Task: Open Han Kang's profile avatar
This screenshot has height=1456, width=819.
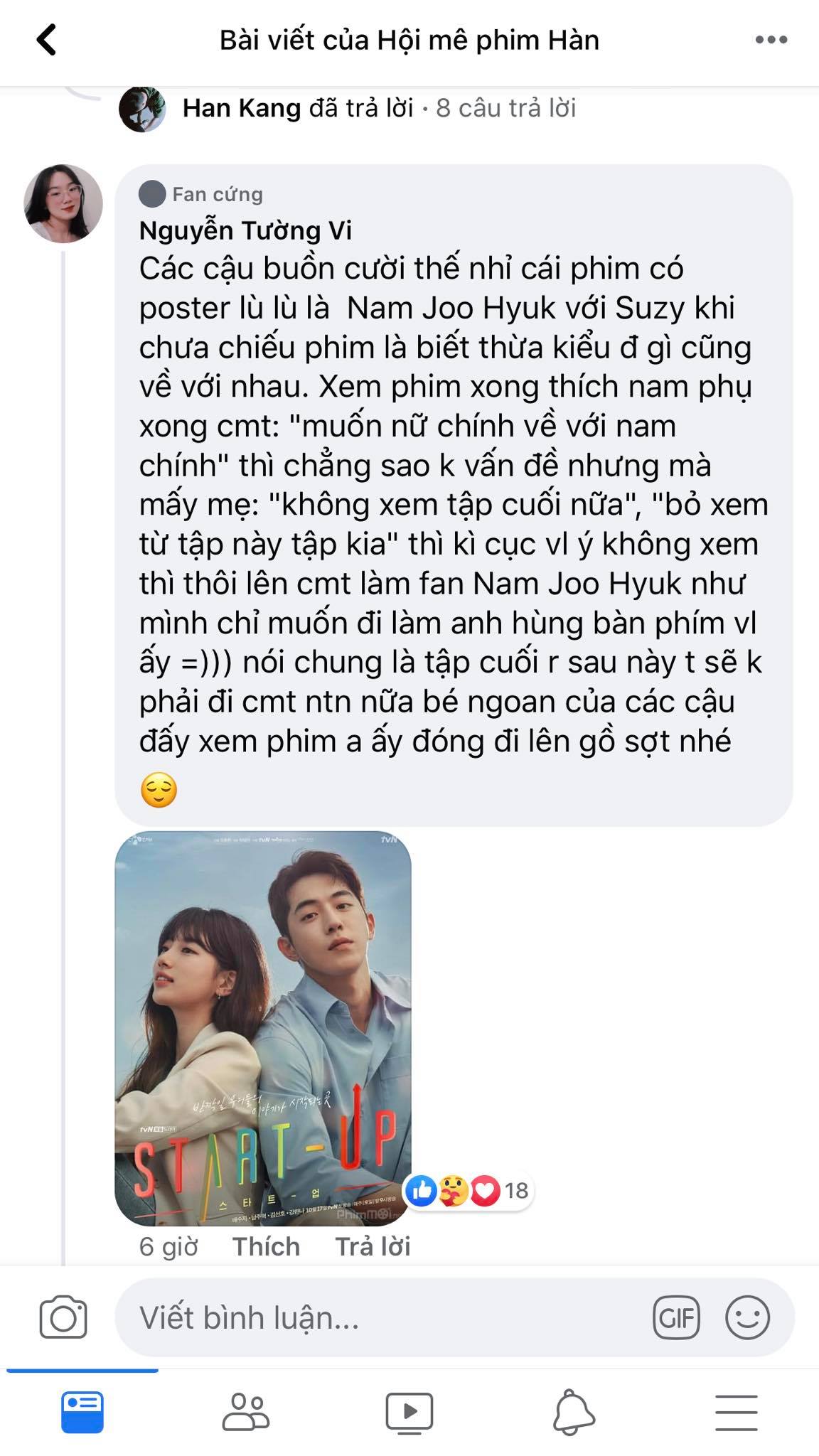Action: coord(142,109)
